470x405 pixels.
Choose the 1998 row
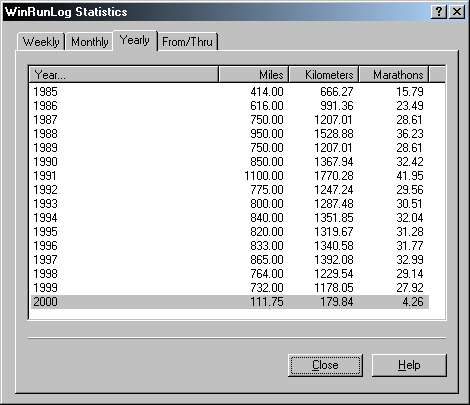[230, 274]
